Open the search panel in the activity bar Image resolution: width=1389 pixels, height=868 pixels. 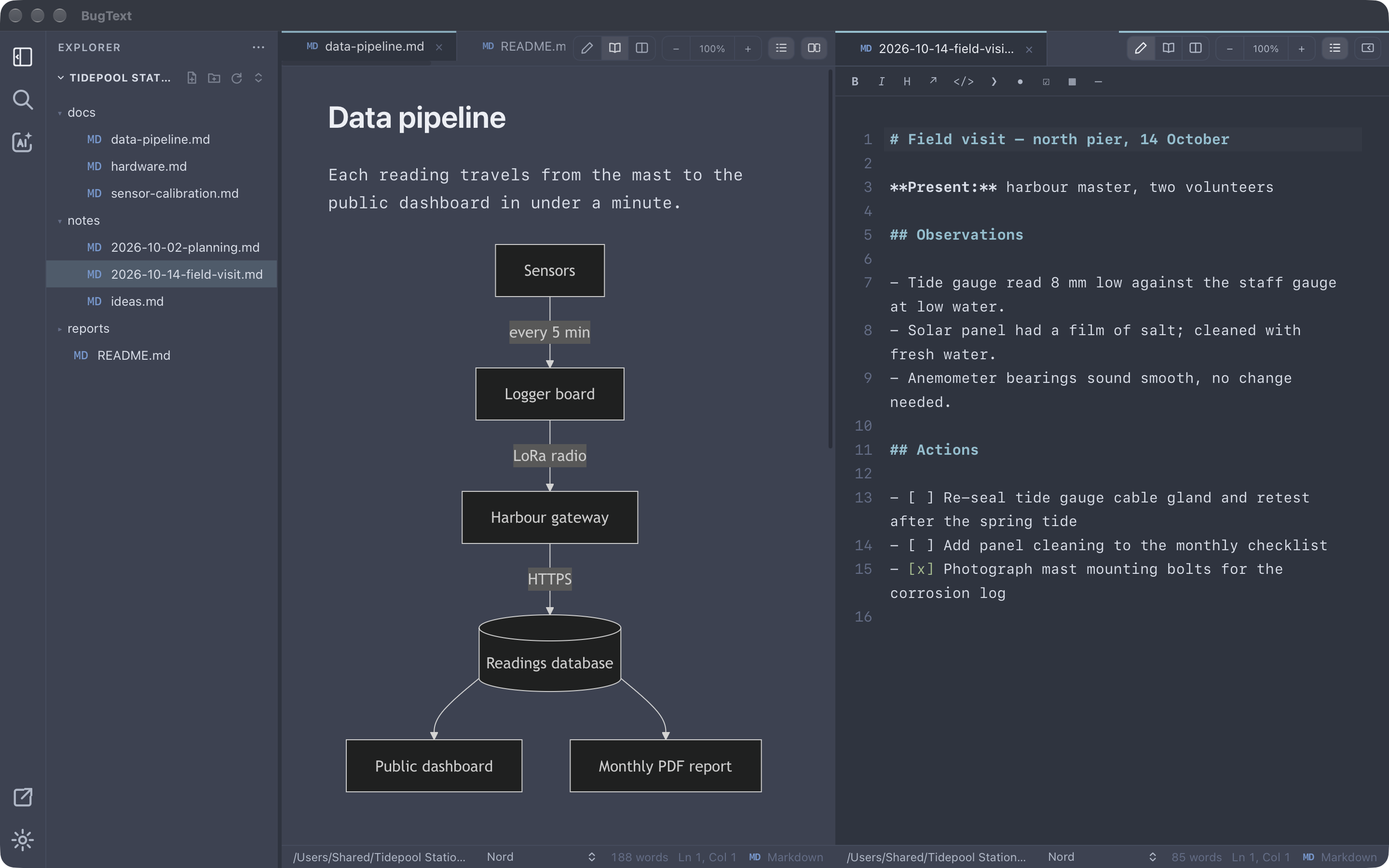point(22,99)
